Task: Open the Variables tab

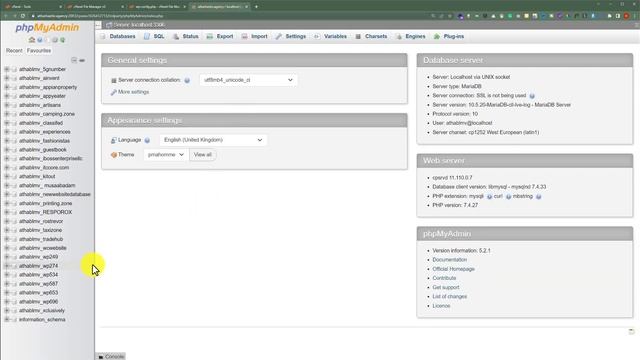Action: [x=330, y=36]
